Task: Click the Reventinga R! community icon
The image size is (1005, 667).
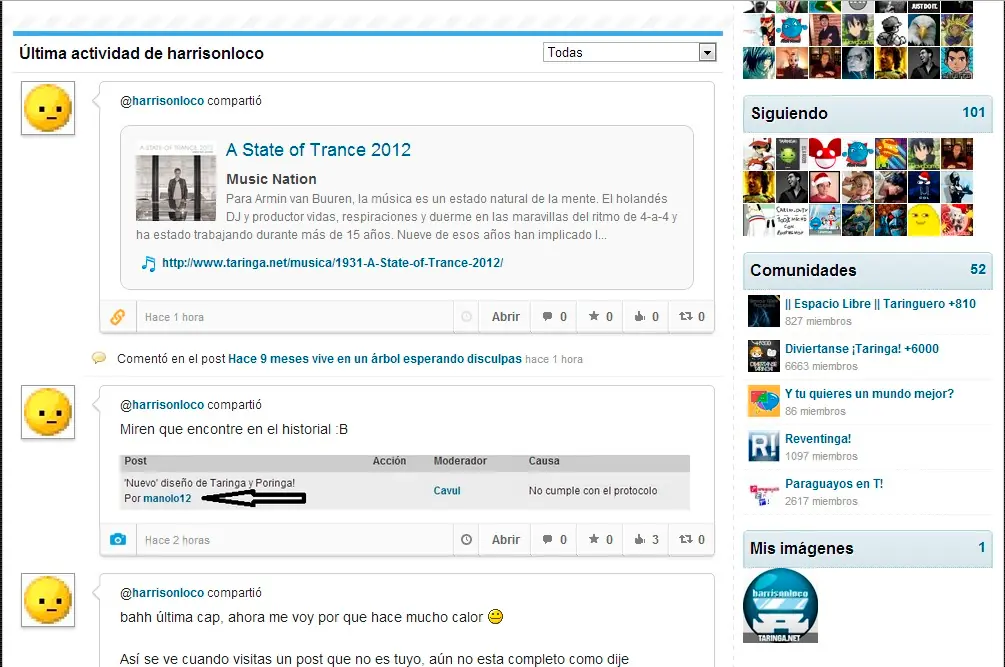Action: tap(764, 445)
